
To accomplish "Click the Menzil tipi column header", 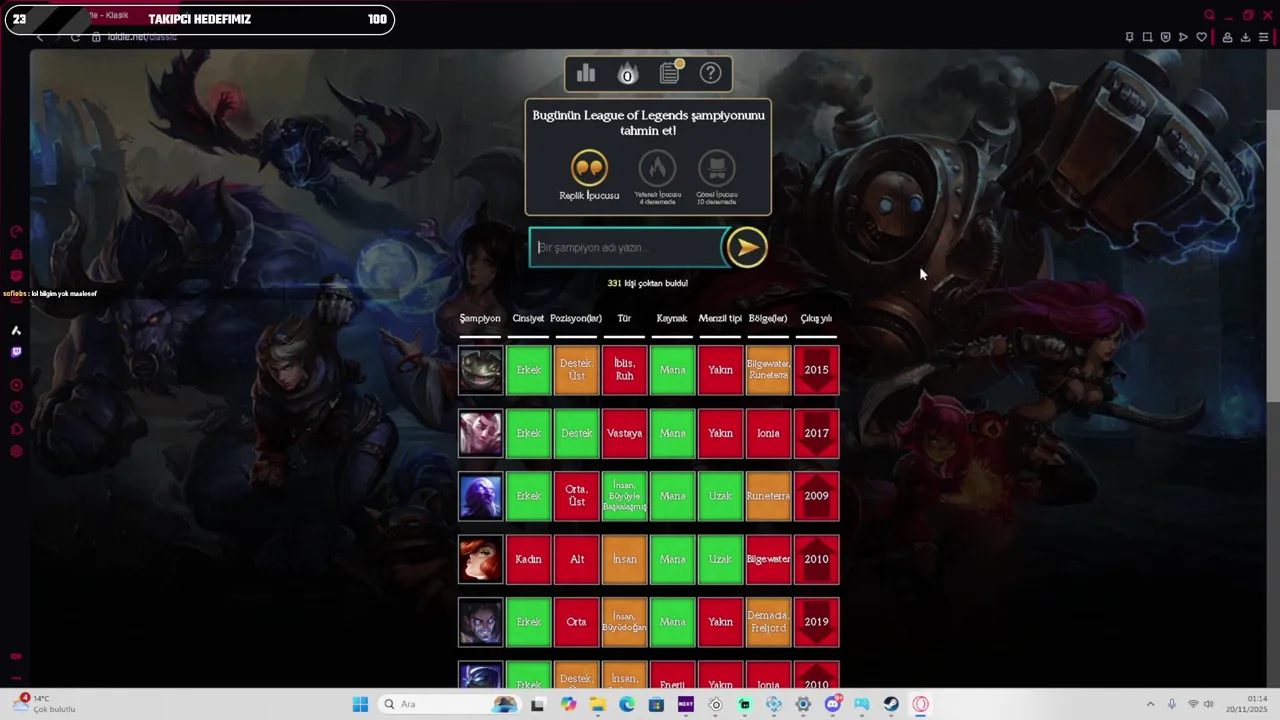I will click(x=720, y=318).
